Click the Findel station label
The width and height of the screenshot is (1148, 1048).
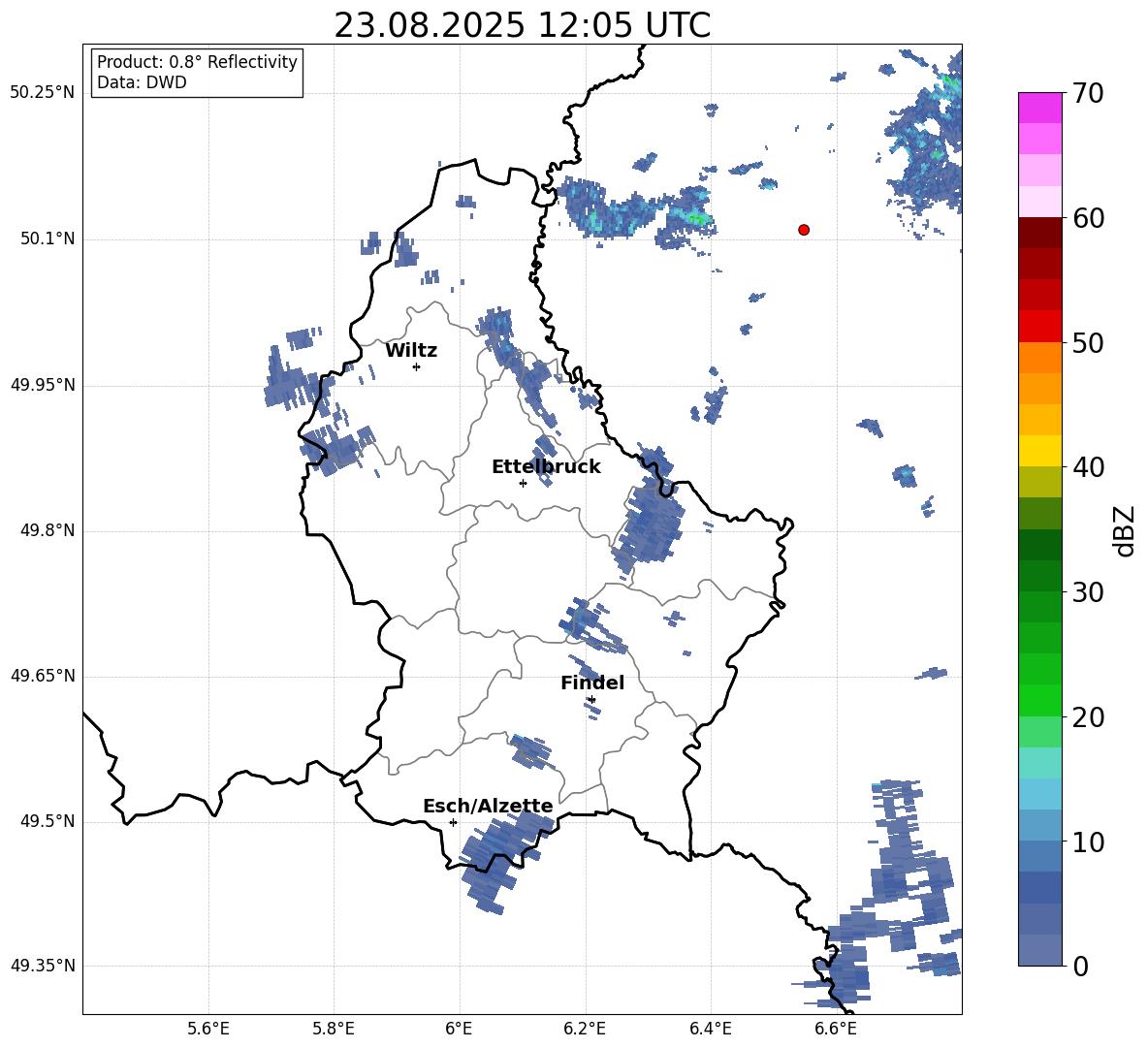pyautogui.click(x=592, y=683)
